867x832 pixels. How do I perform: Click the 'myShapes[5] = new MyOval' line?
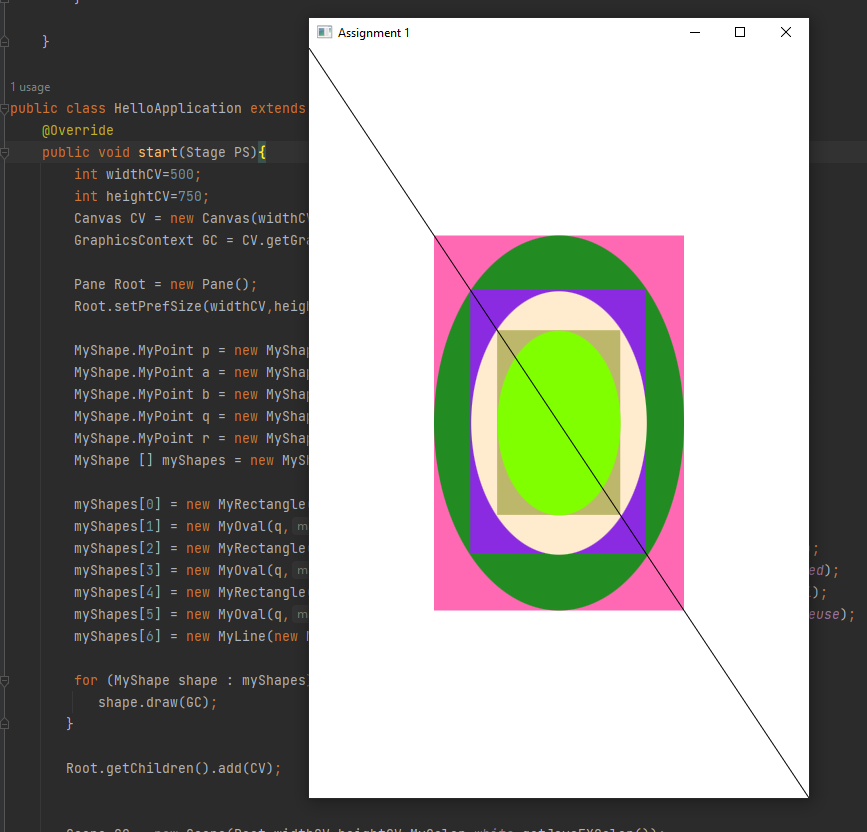191,615
